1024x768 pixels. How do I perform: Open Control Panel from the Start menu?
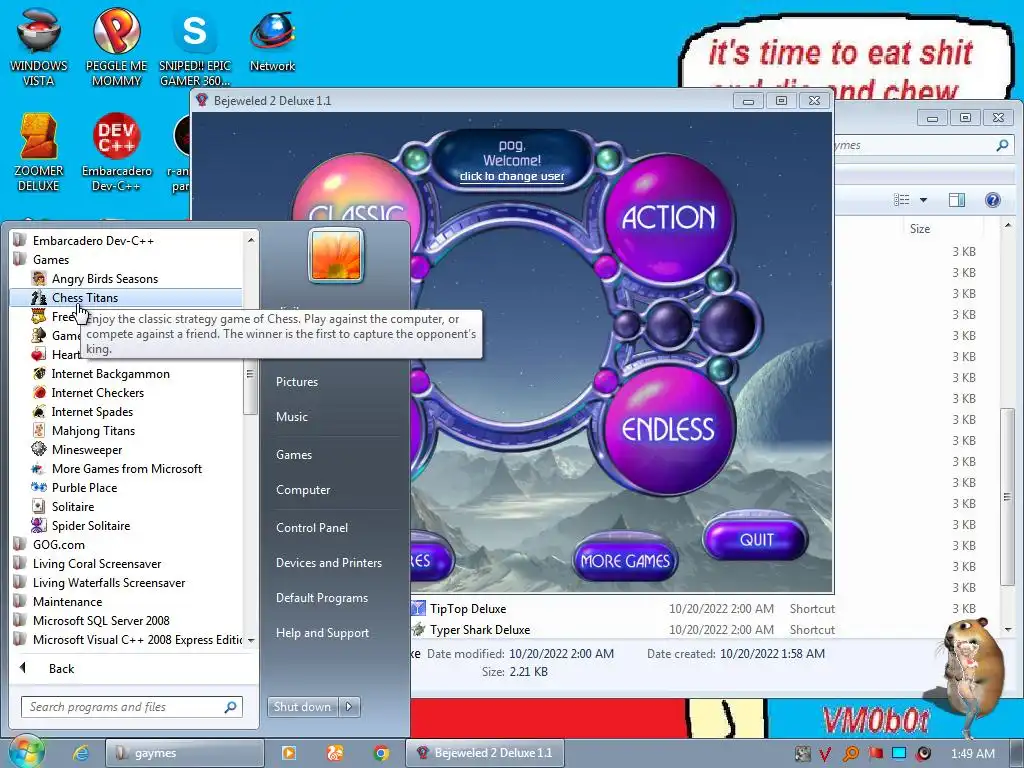click(312, 528)
